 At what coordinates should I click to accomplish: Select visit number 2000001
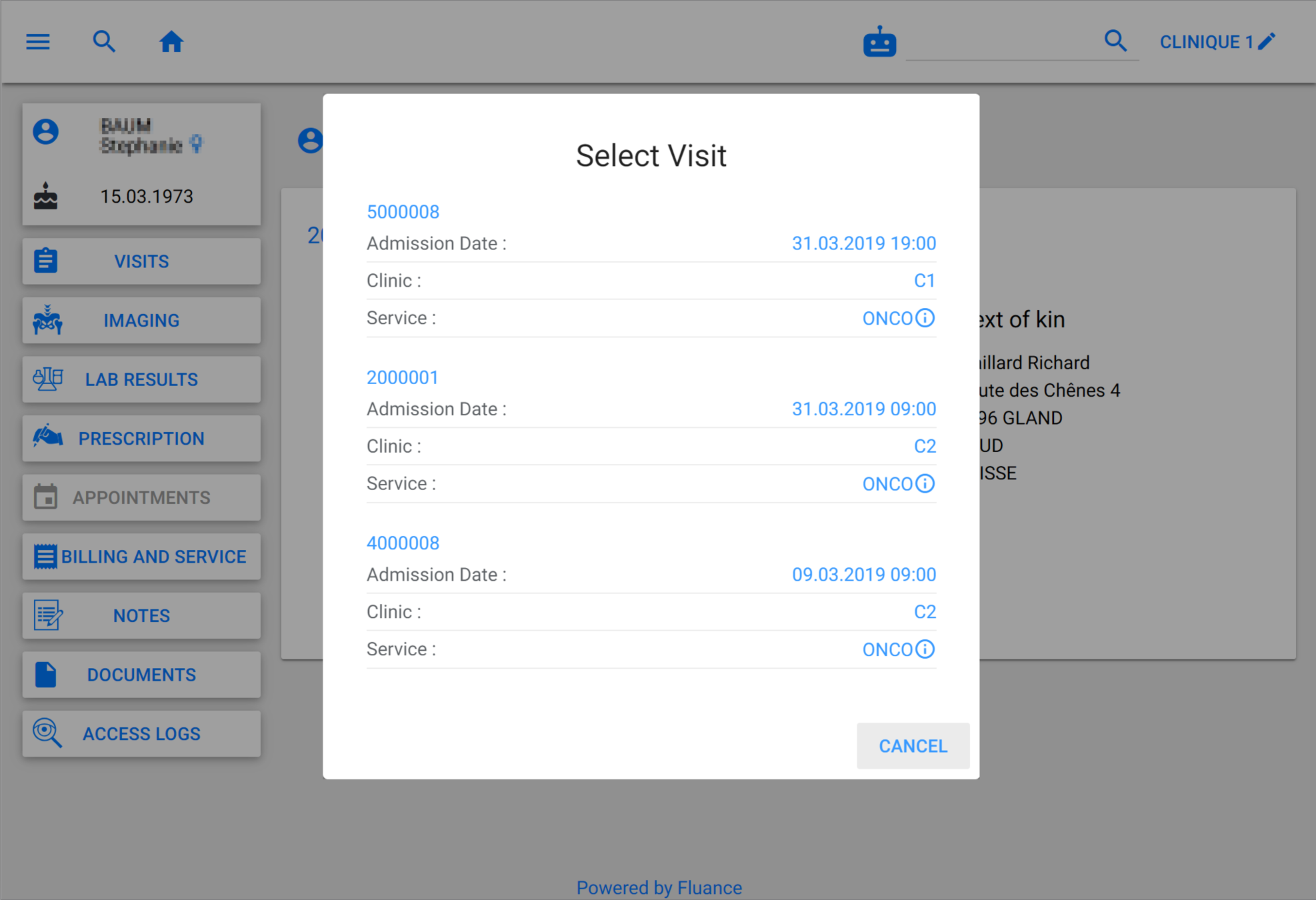click(x=402, y=377)
